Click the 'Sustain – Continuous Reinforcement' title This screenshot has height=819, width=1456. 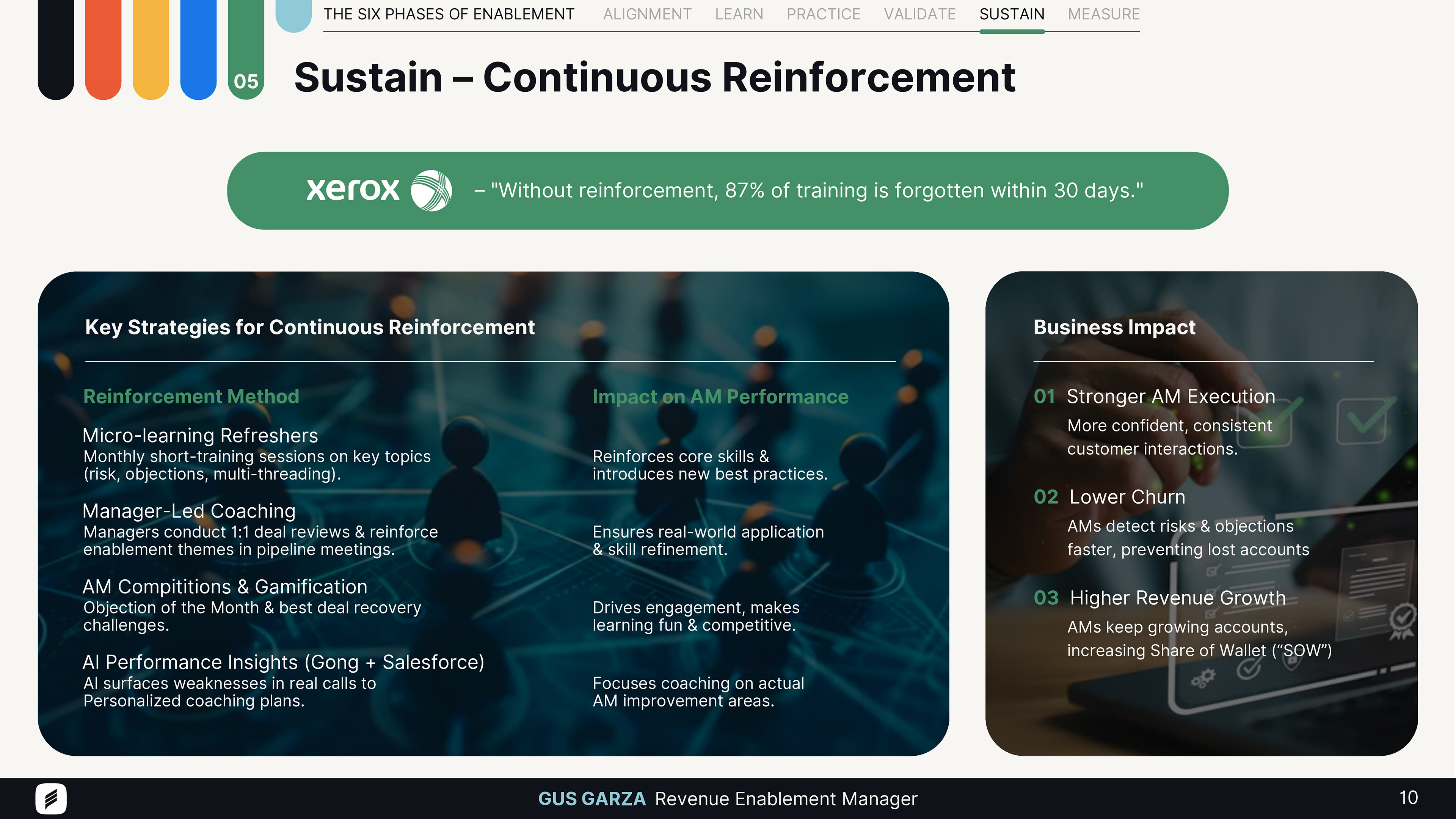(x=654, y=77)
